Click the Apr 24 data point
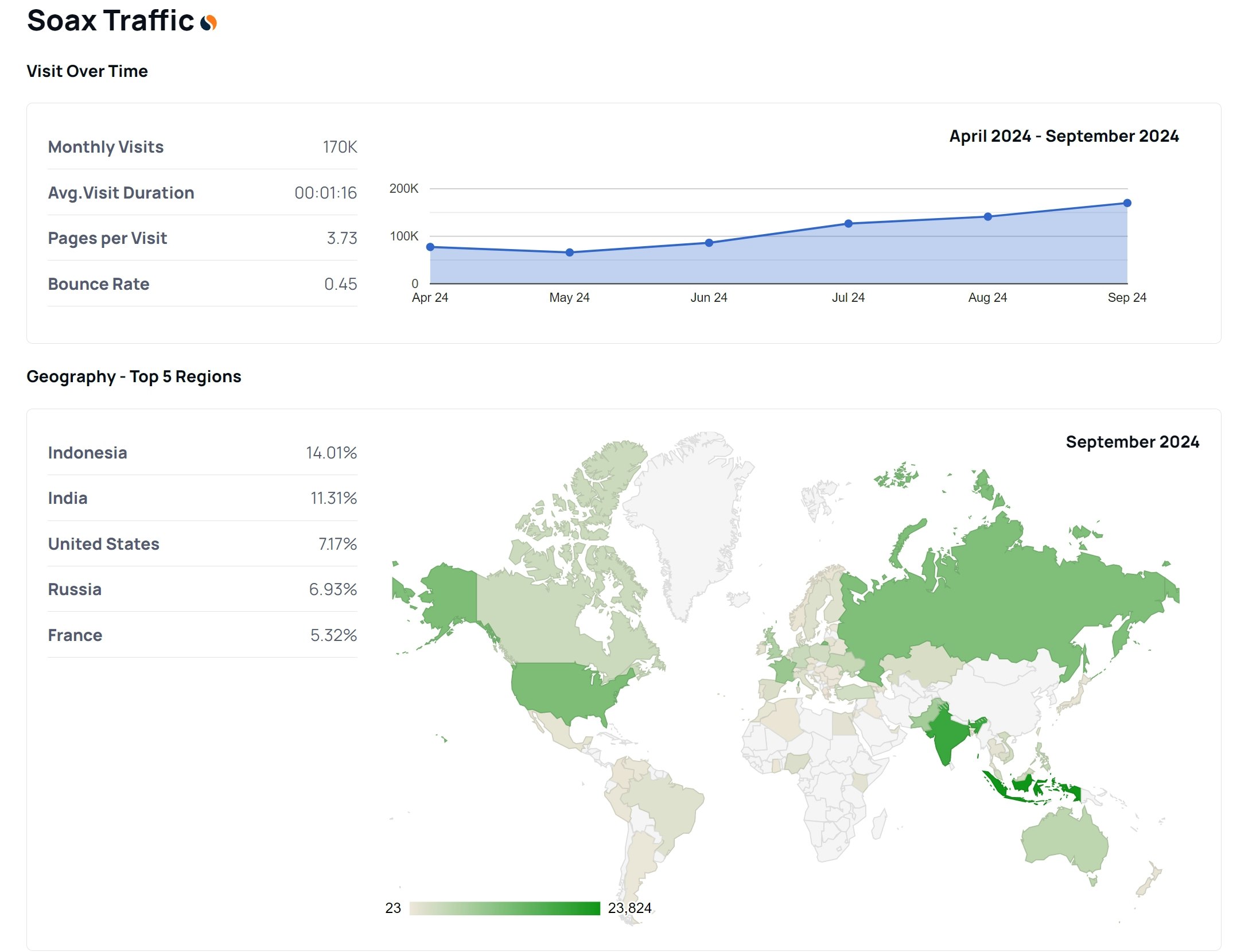Image resolution: width=1233 pixels, height=952 pixels. click(430, 247)
